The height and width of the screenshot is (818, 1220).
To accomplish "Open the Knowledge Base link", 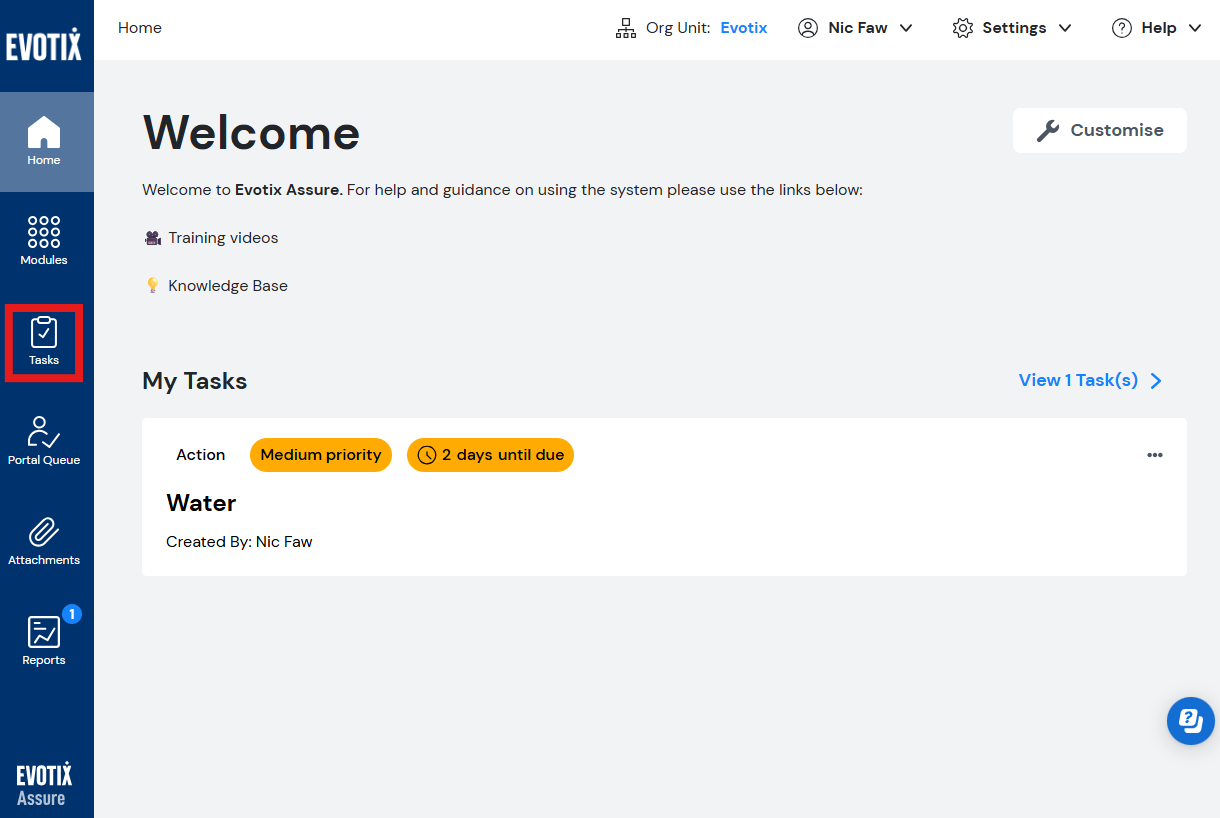I will 228,286.
